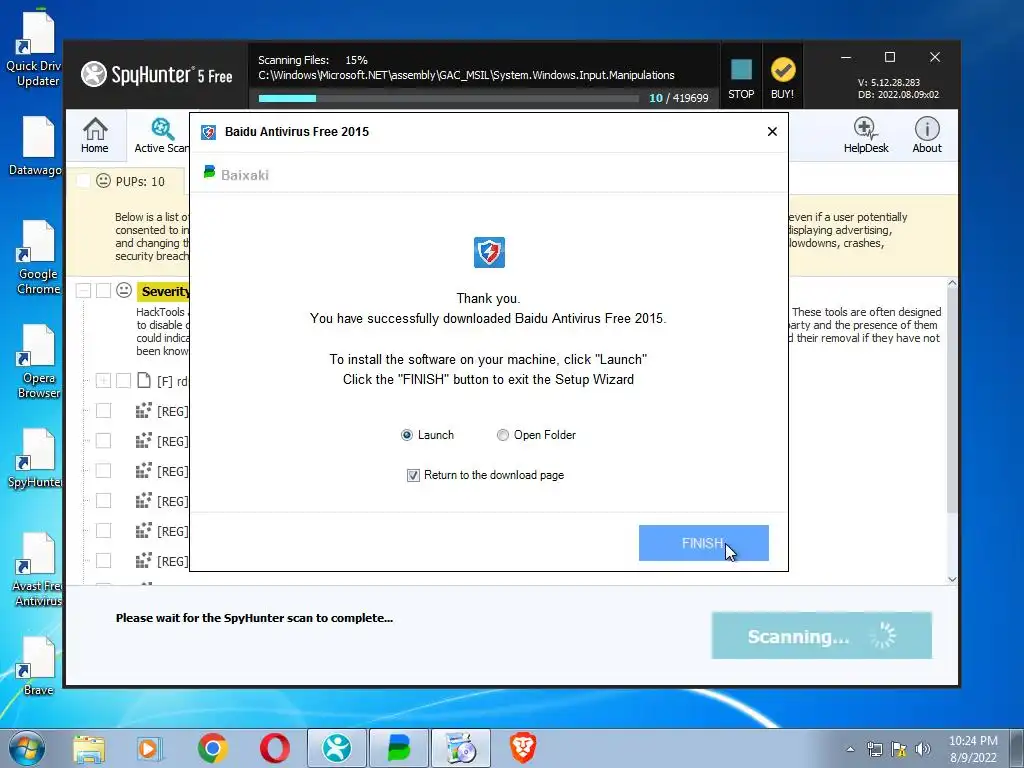Open Windows Media Player from taskbar

click(x=150, y=748)
